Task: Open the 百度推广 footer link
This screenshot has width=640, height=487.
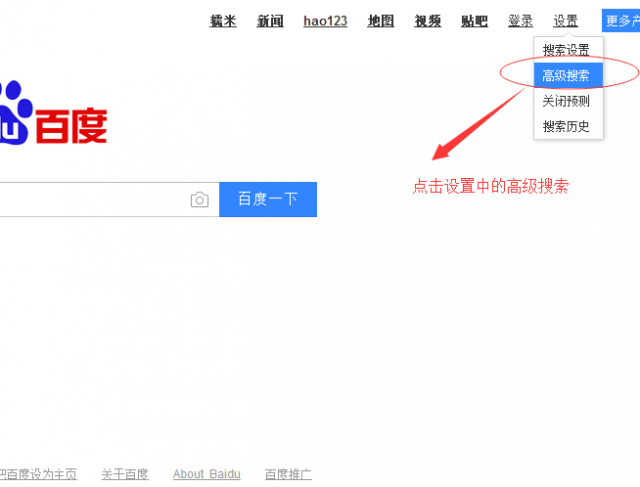Action: point(288,474)
